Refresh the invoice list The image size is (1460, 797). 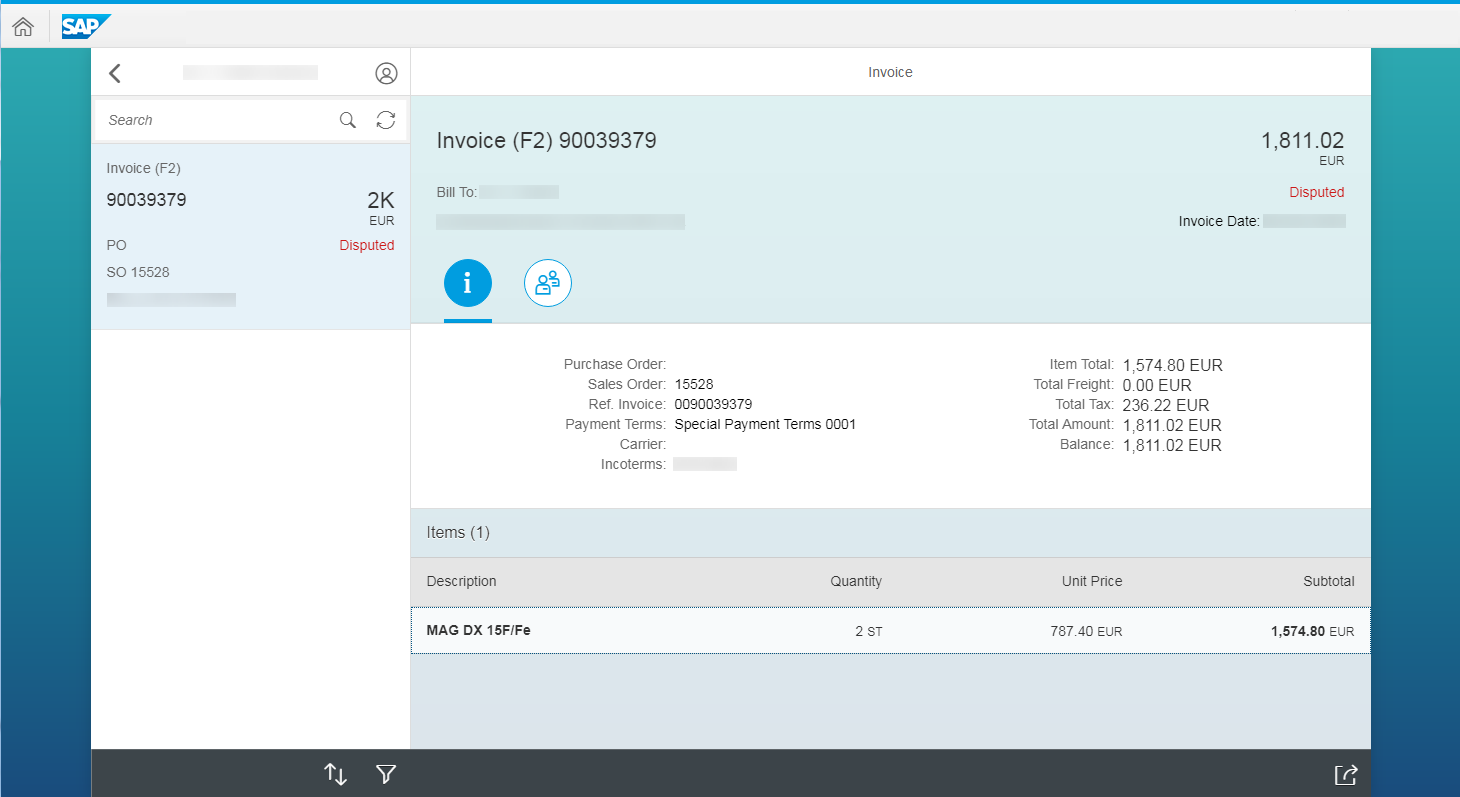click(386, 120)
